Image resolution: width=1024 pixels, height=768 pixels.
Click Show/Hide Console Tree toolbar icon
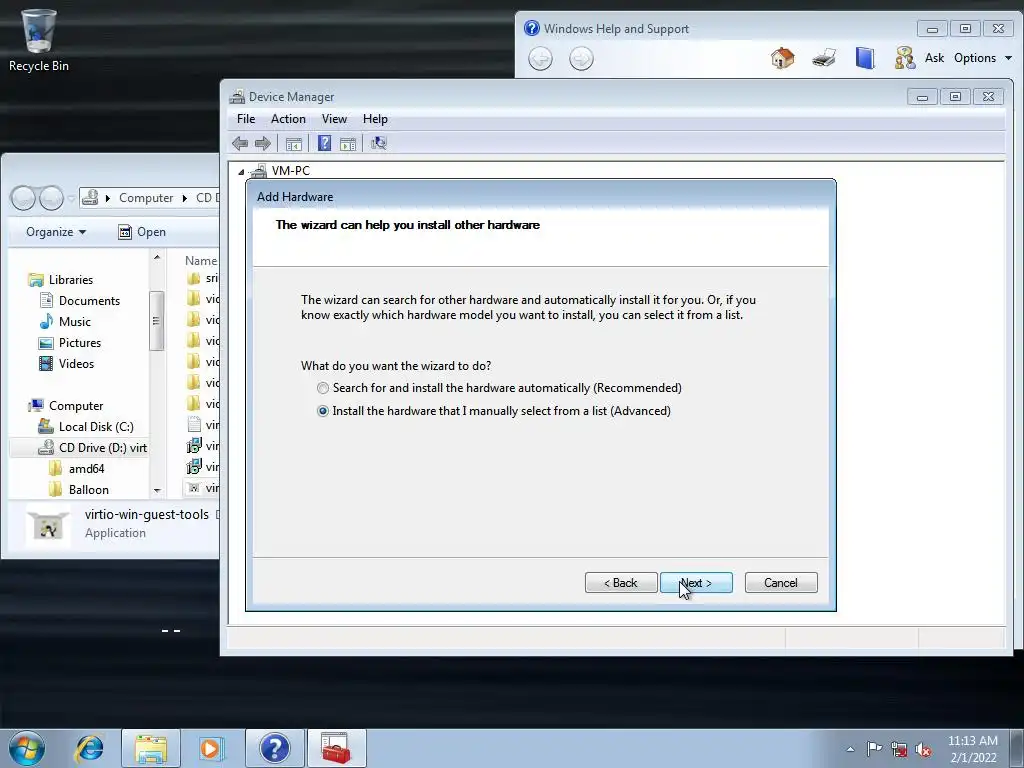(x=294, y=144)
